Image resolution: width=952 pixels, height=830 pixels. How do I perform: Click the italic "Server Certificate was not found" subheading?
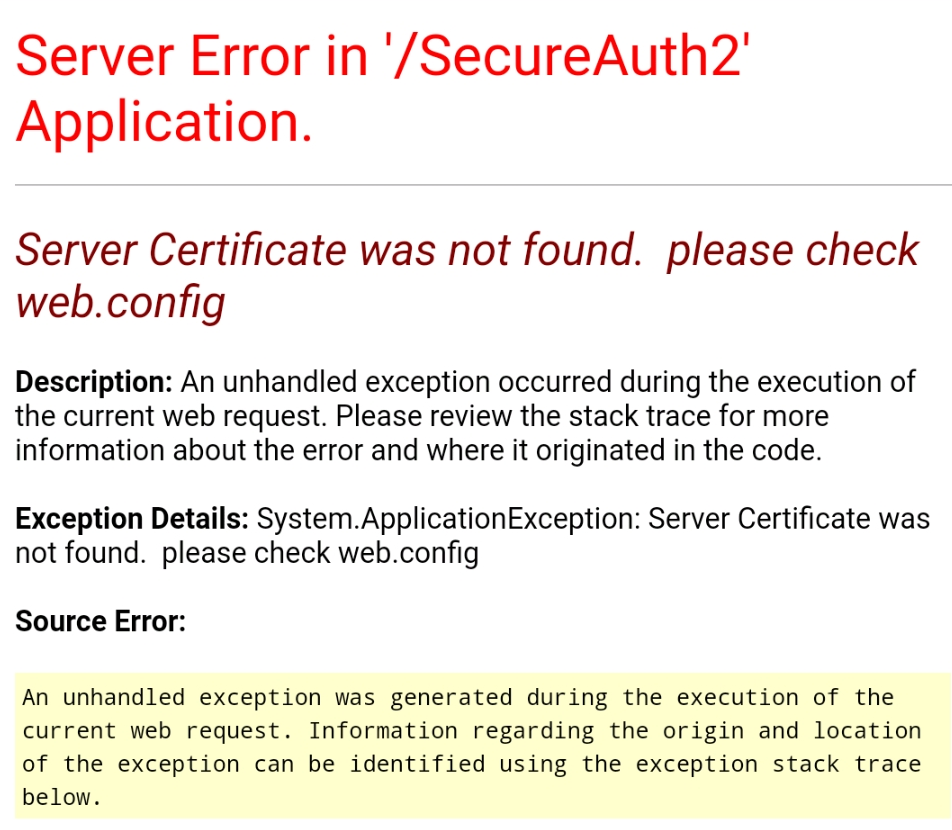(x=328, y=250)
